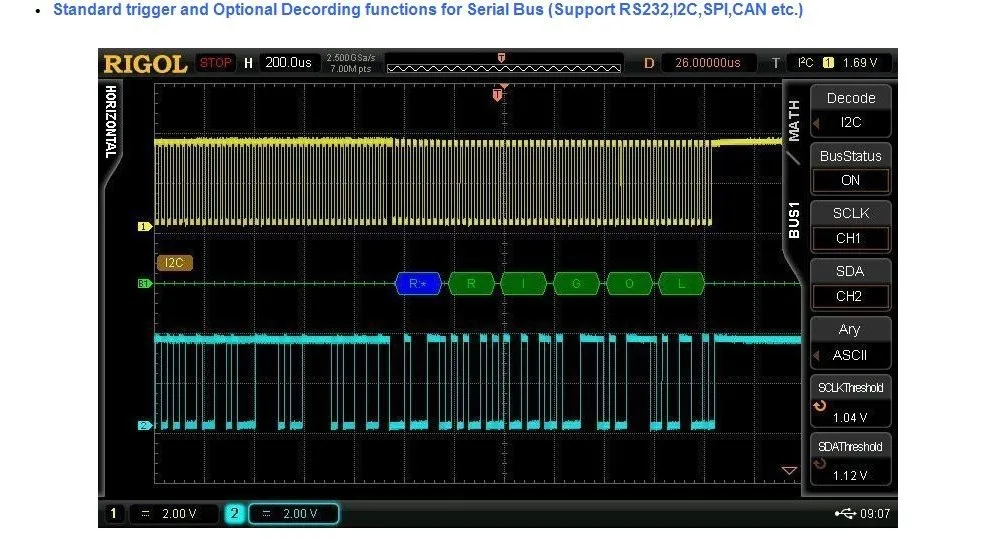Click the blue R:* decoded address packet
The width and height of the screenshot is (995, 543).
418,284
